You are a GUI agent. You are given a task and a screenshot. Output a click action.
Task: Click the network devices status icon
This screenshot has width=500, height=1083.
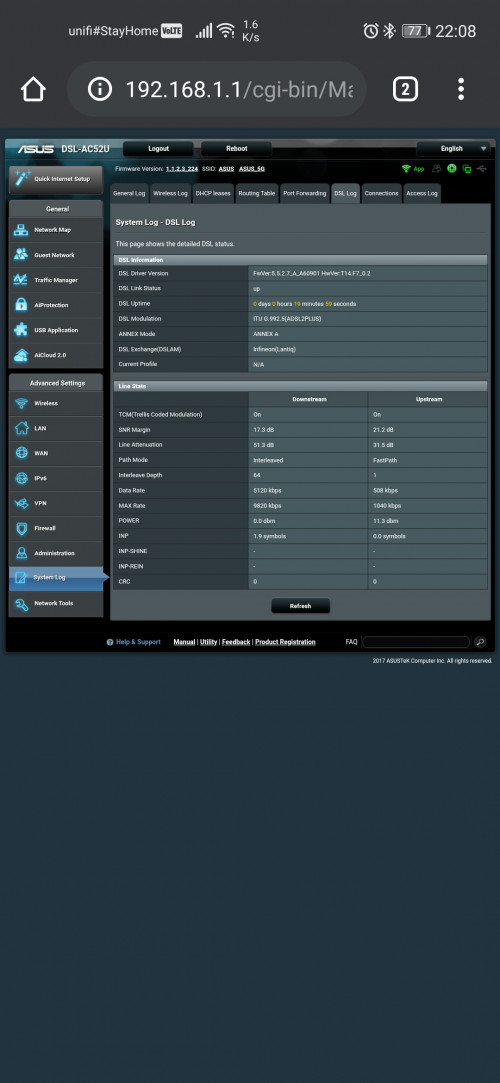coord(467,169)
